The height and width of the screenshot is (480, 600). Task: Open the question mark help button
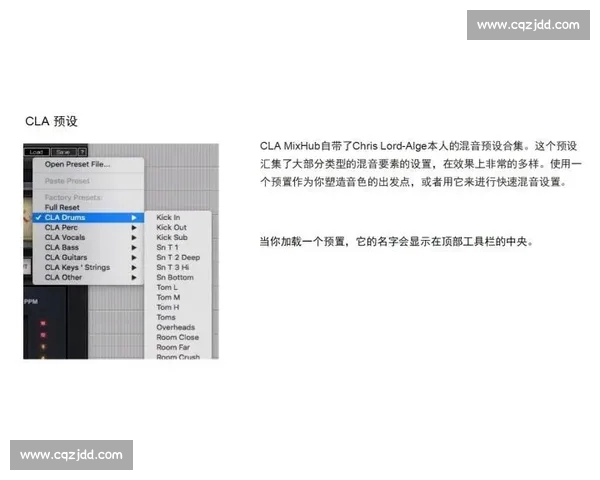[x=82, y=152]
